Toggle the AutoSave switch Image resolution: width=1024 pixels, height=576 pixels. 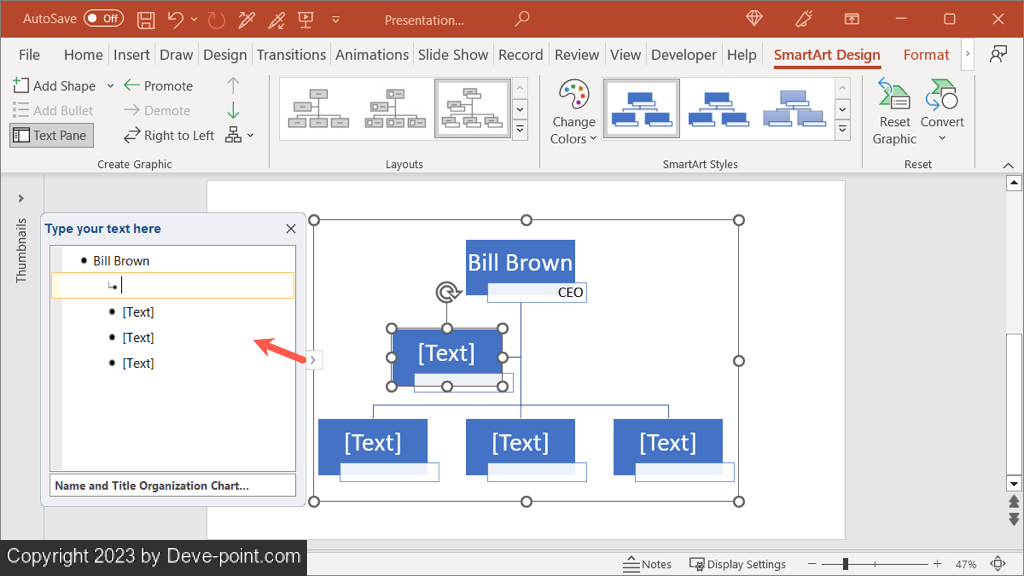tap(104, 19)
